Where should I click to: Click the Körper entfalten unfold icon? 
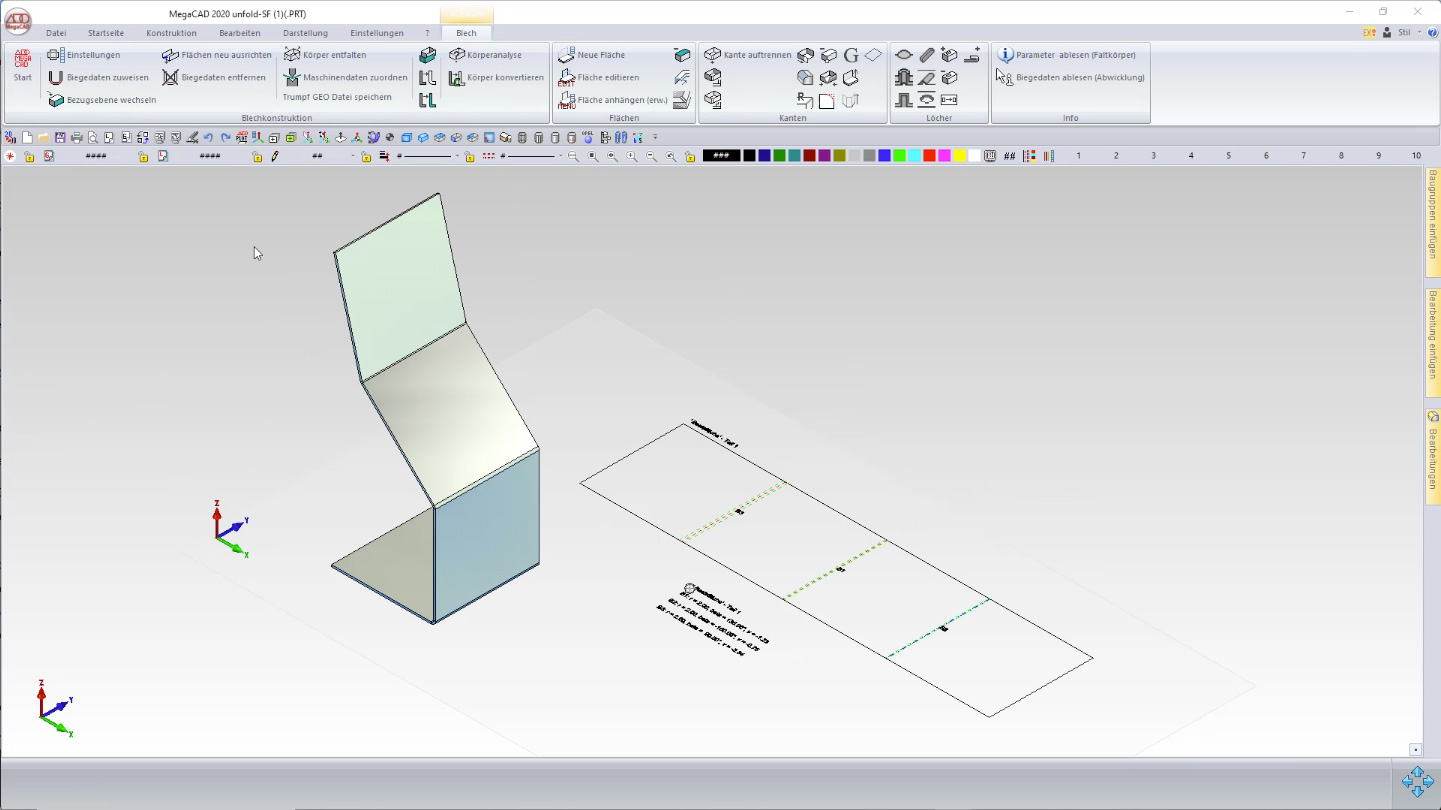pos(292,55)
